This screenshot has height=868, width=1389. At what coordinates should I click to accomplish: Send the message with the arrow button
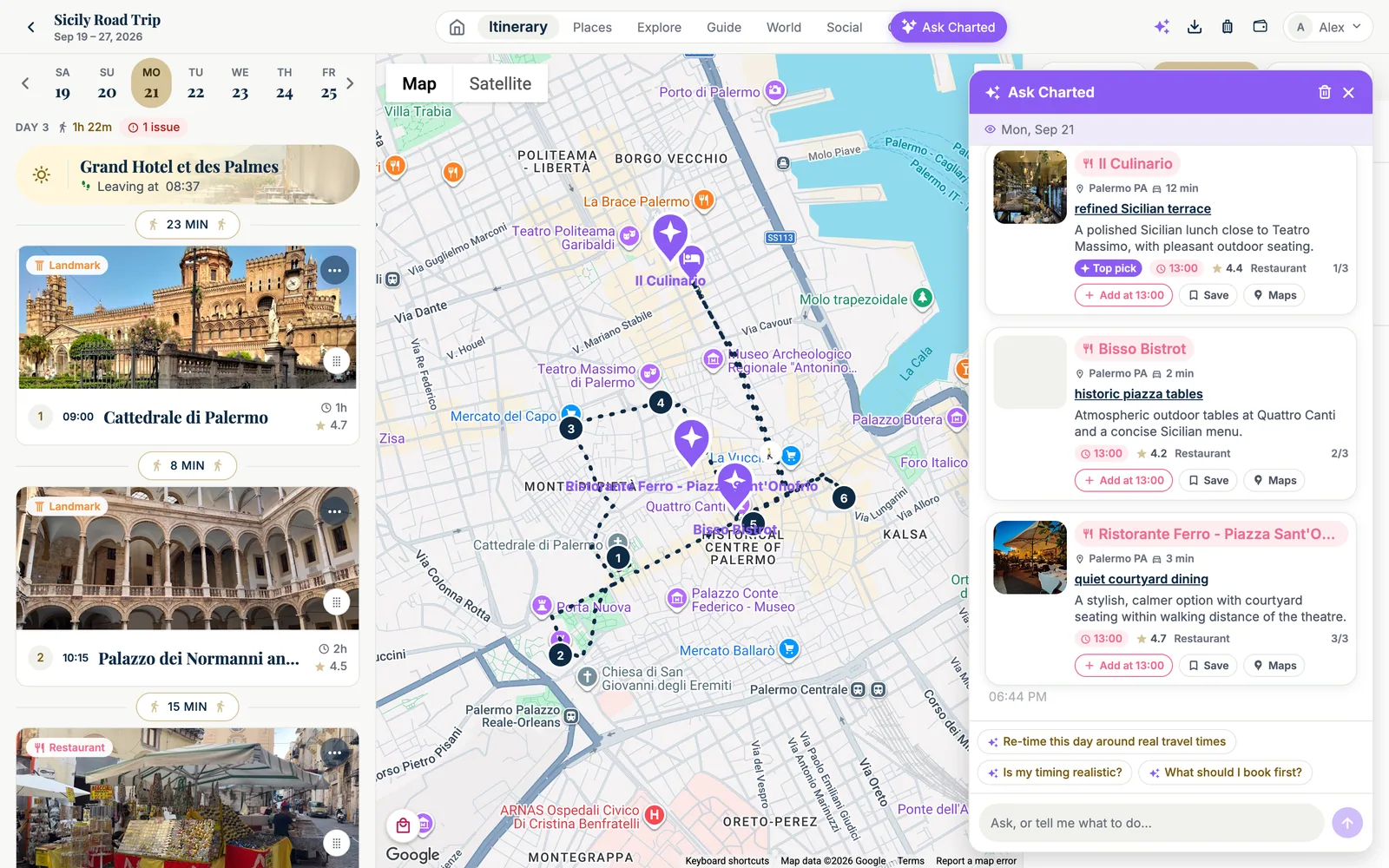point(1346,822)
